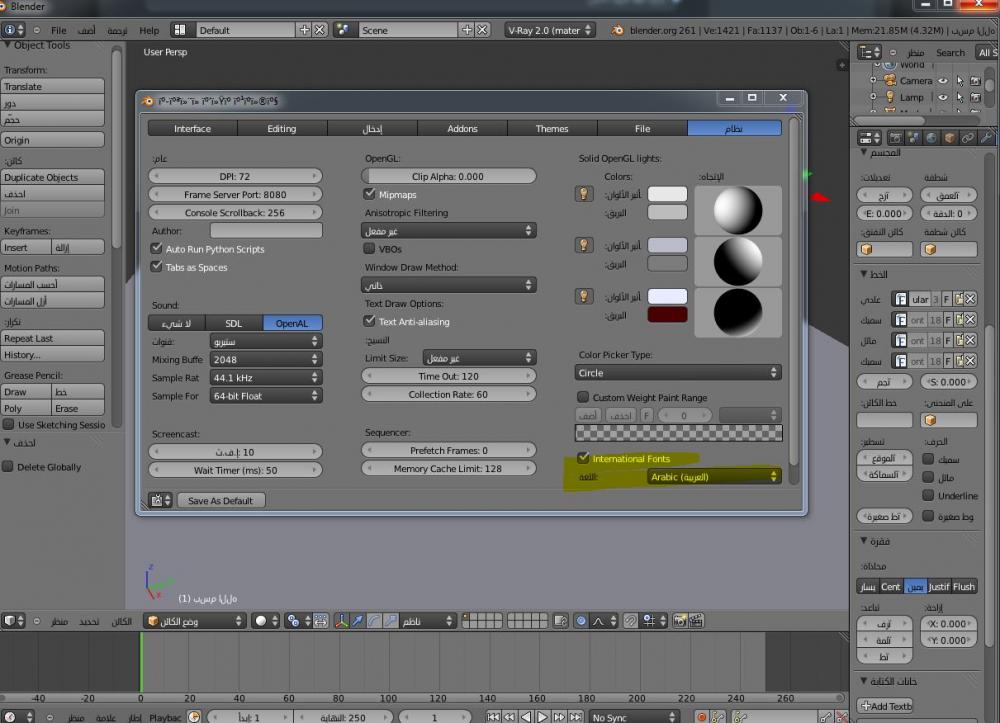Enable the Underline checkbox in font panel

point(929,495)
